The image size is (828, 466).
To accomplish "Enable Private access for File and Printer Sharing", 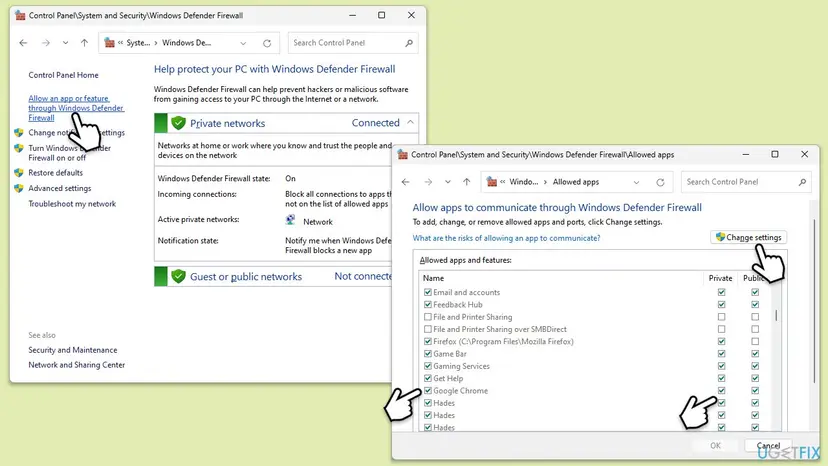I will [721, 317].
